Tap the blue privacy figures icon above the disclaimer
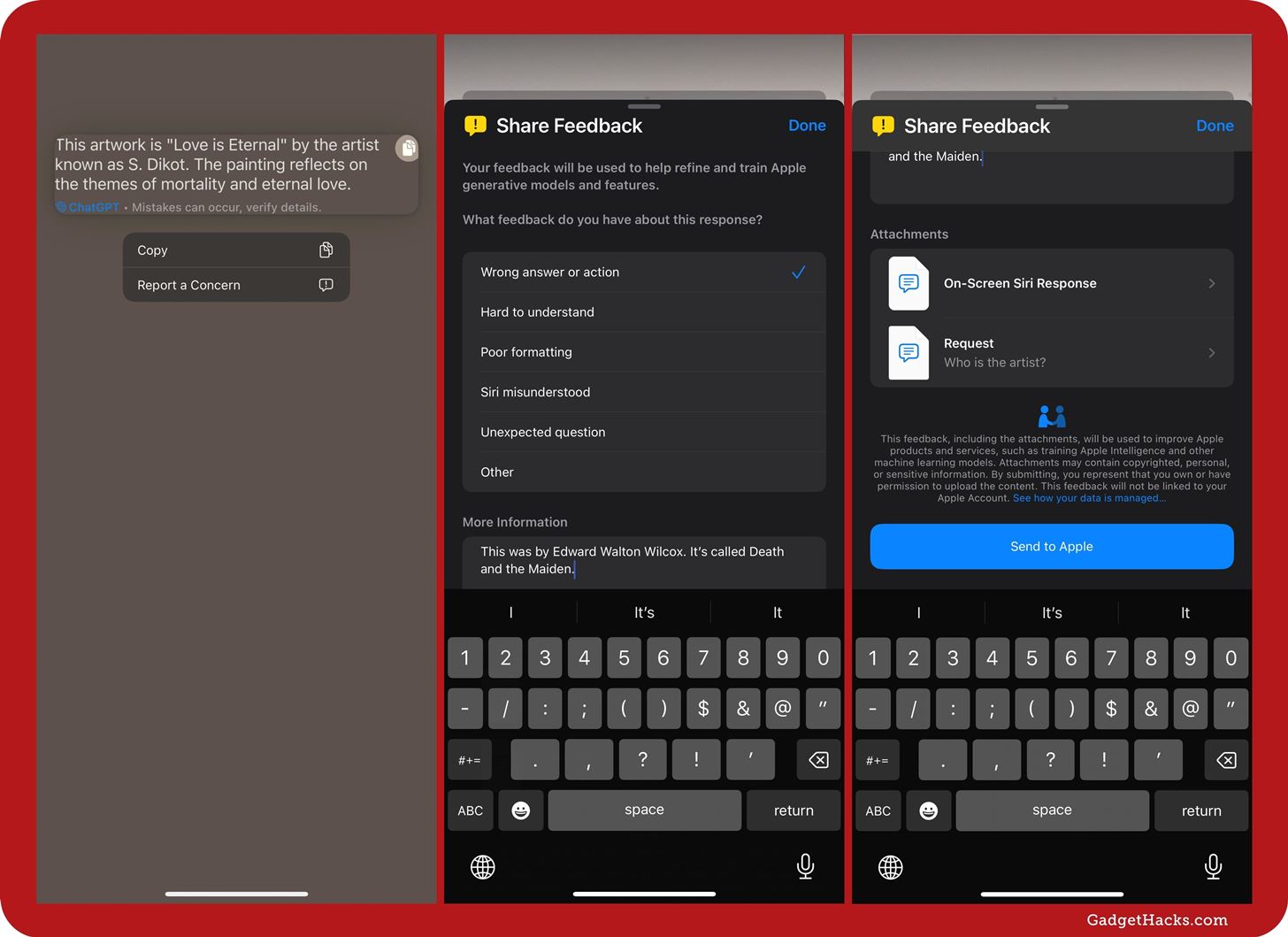 (1051, 414)
